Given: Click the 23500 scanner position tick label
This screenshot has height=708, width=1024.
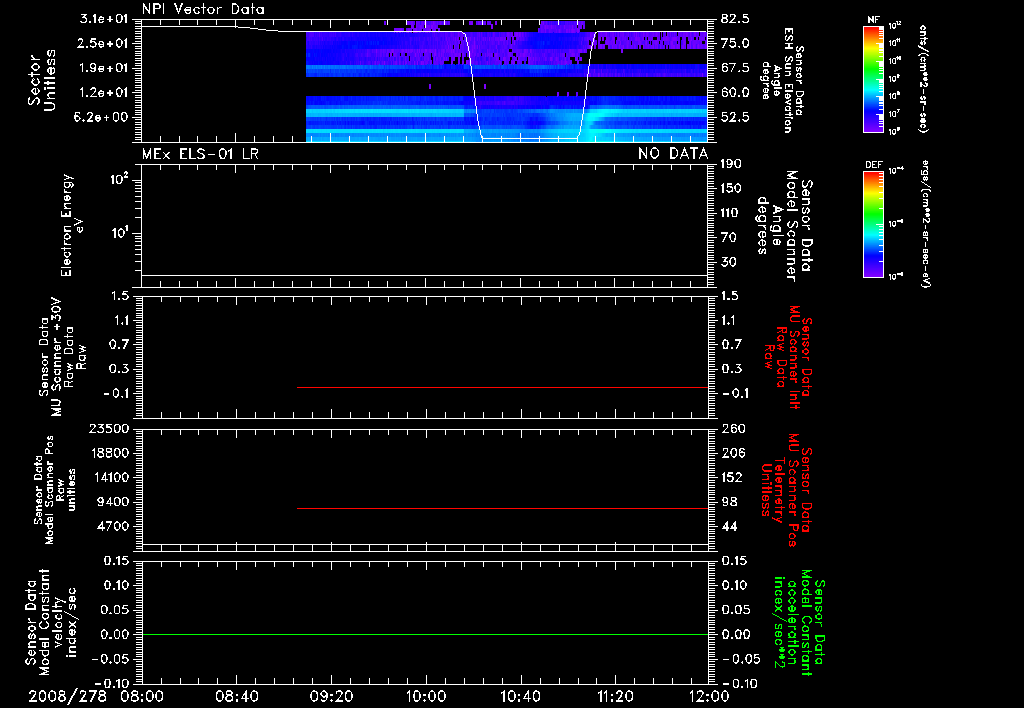Looking at the screenshot, I should coord(108,428).
